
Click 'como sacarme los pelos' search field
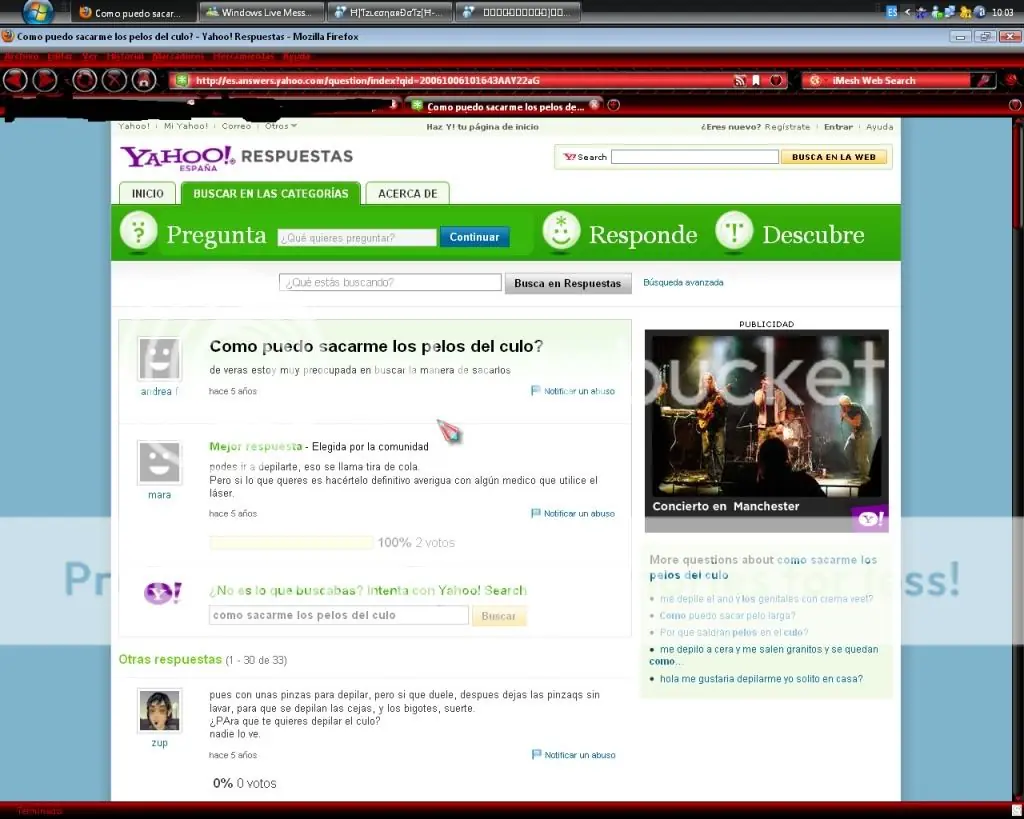338,615
